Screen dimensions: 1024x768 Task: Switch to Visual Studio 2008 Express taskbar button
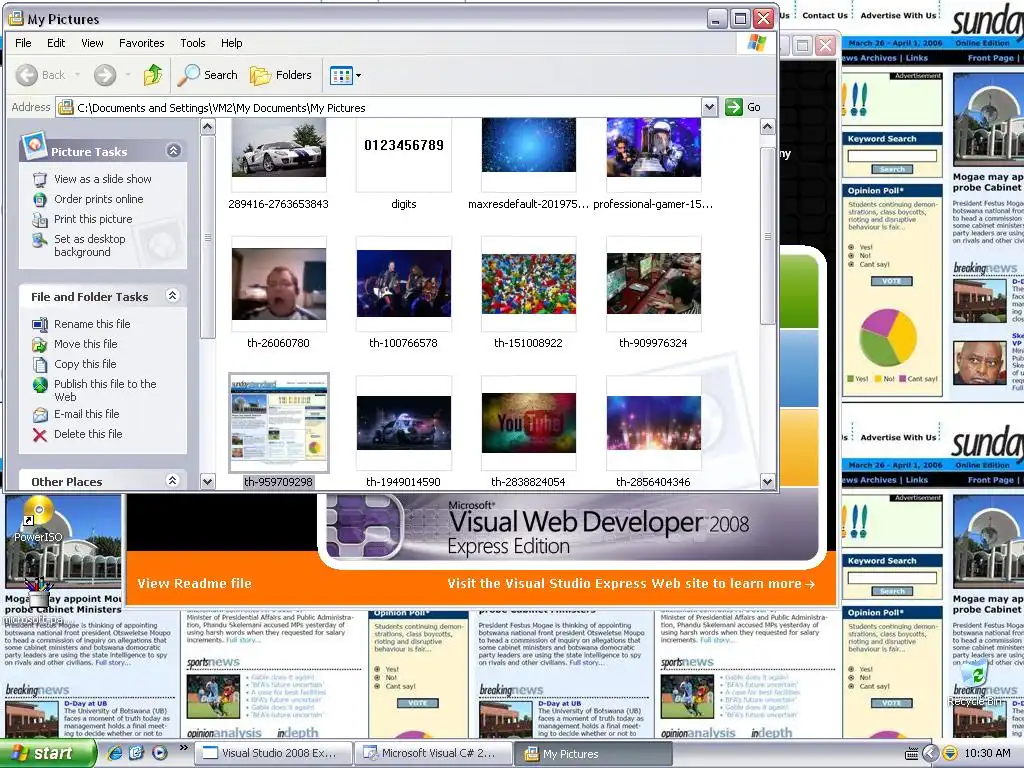(273, 754)
